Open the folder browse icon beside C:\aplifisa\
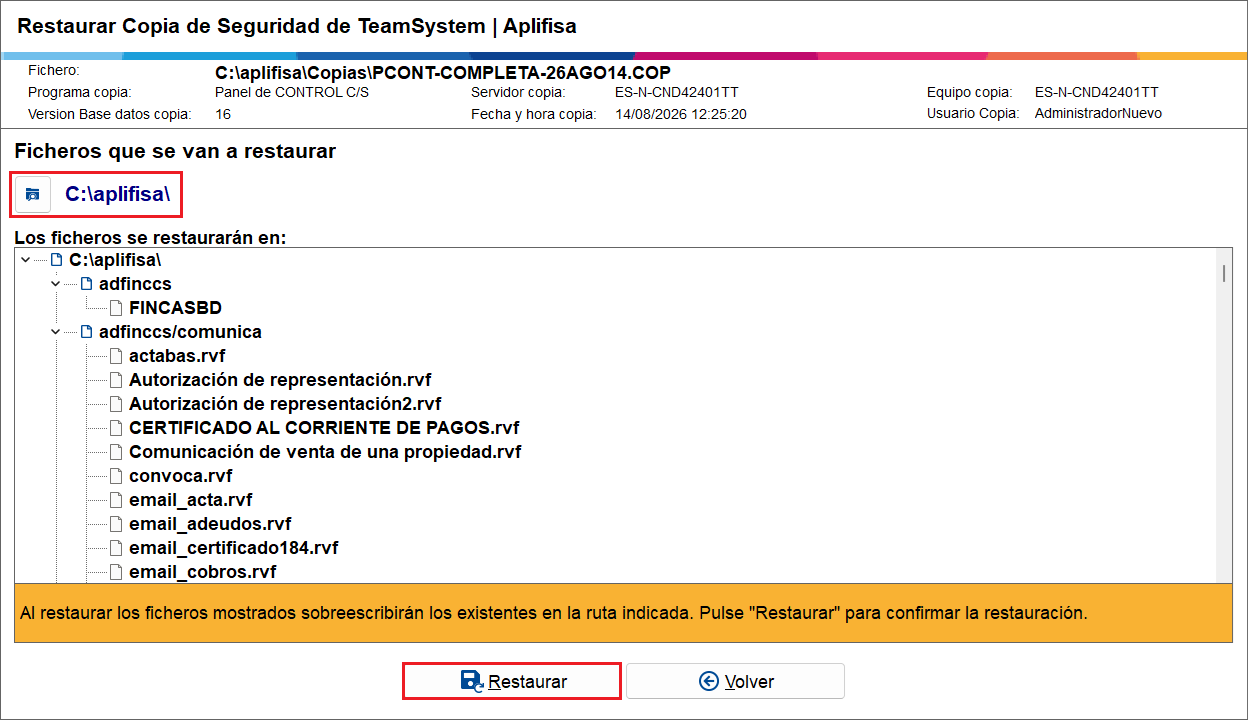The height and width of the screenshot is (720, 1248). (x=32, y=195)
